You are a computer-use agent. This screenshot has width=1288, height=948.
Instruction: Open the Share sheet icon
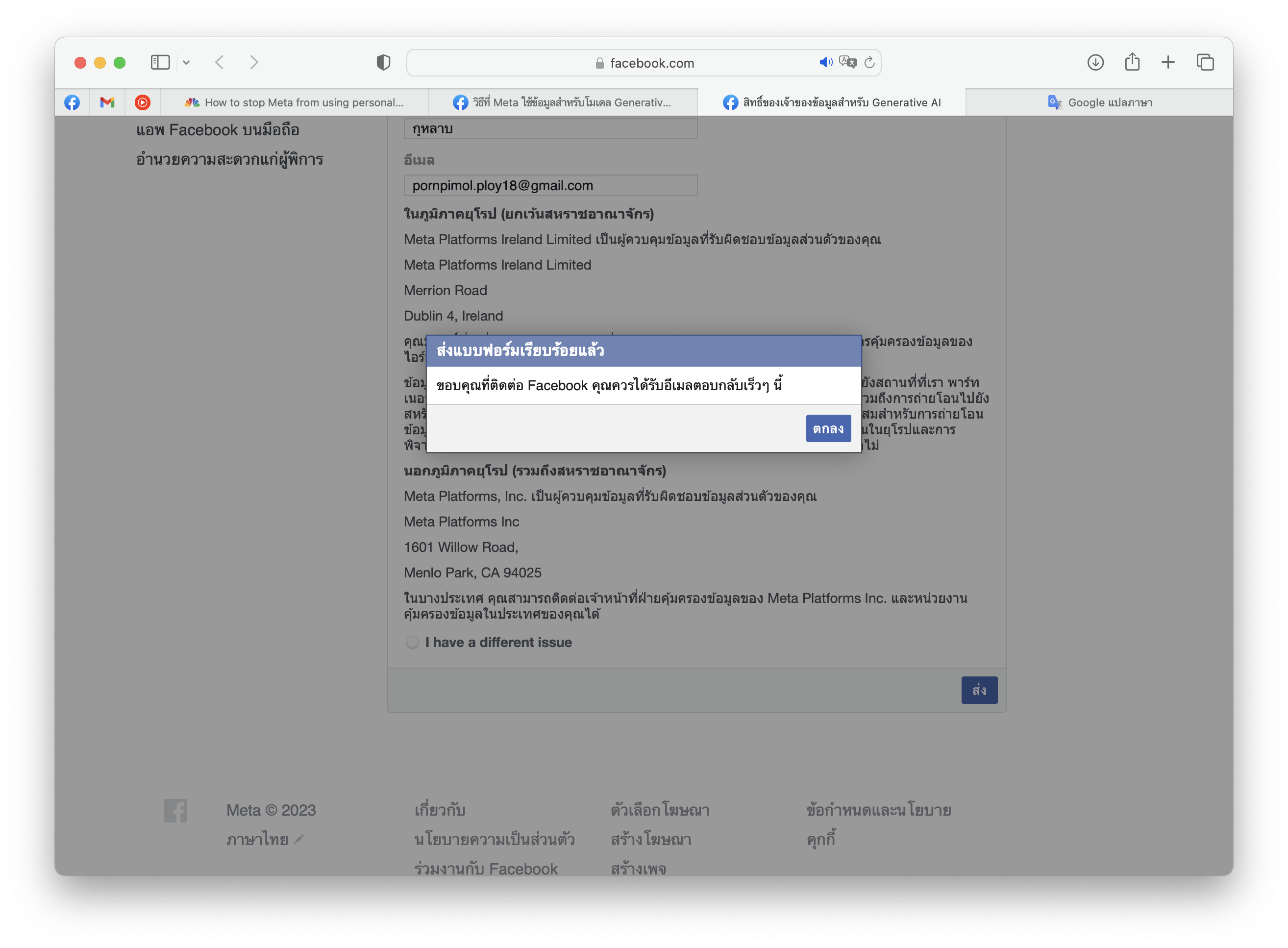click(1132, 62)
